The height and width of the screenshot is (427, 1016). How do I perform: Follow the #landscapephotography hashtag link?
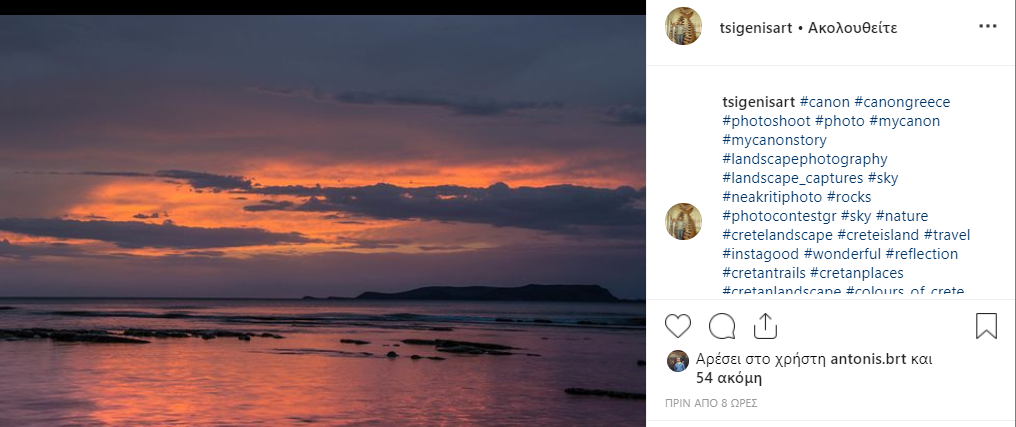pyautogui.click(x=804, y=159)
